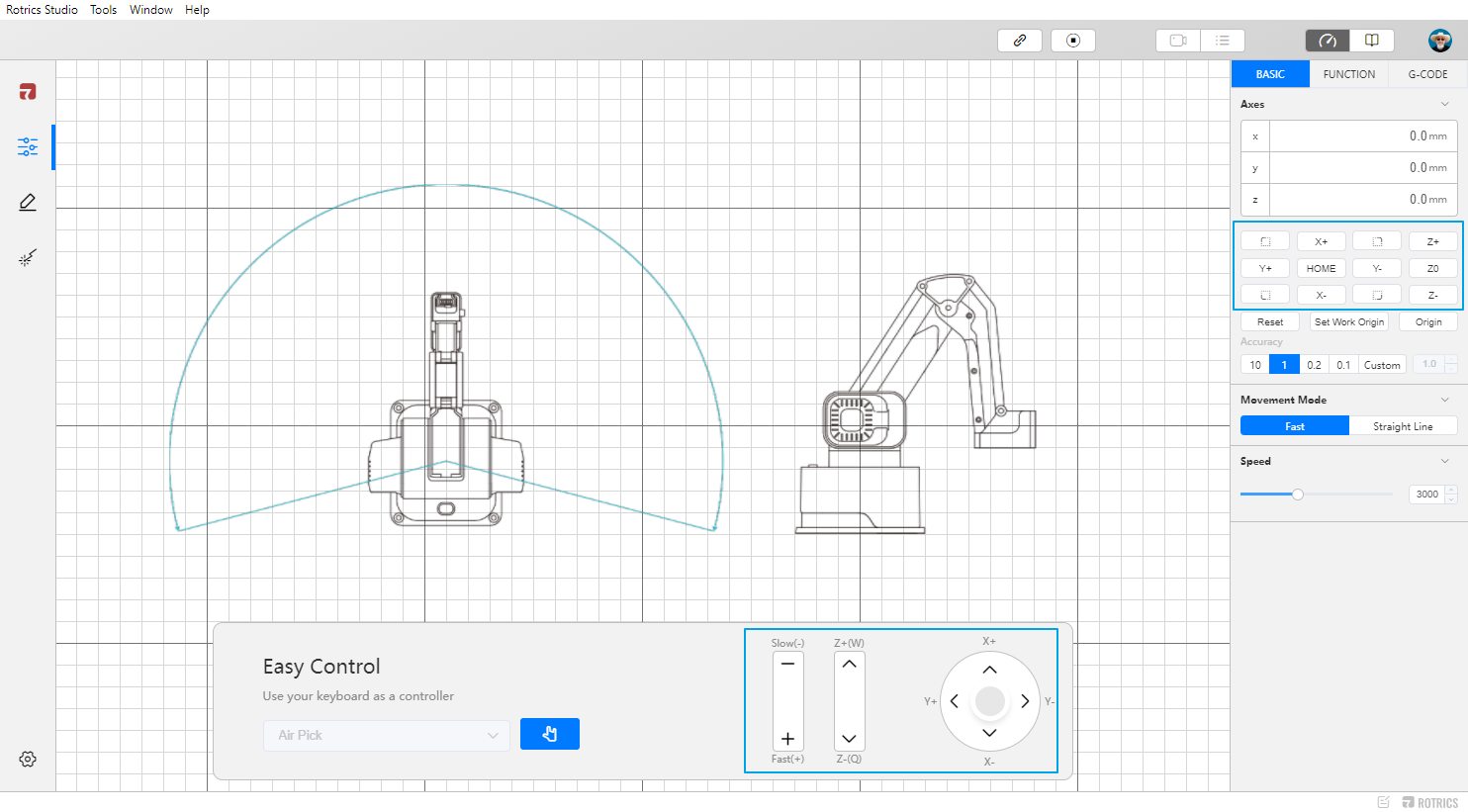Viewport: 1468px width, 812px height.
Task: Click Set Work Origin
Action: tap(1349, 321)
